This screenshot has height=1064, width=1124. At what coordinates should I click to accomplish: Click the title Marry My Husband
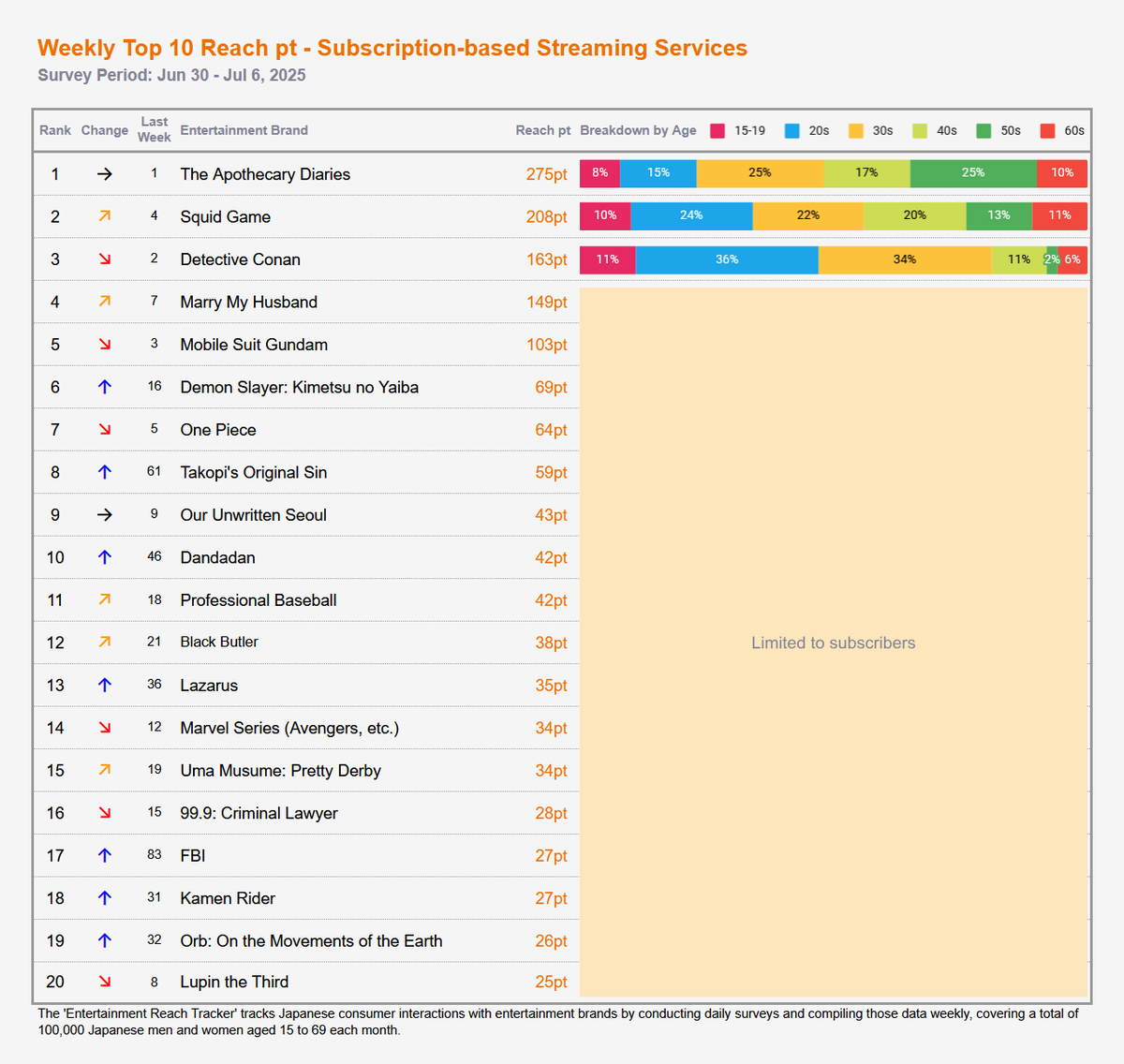[249, 302]
